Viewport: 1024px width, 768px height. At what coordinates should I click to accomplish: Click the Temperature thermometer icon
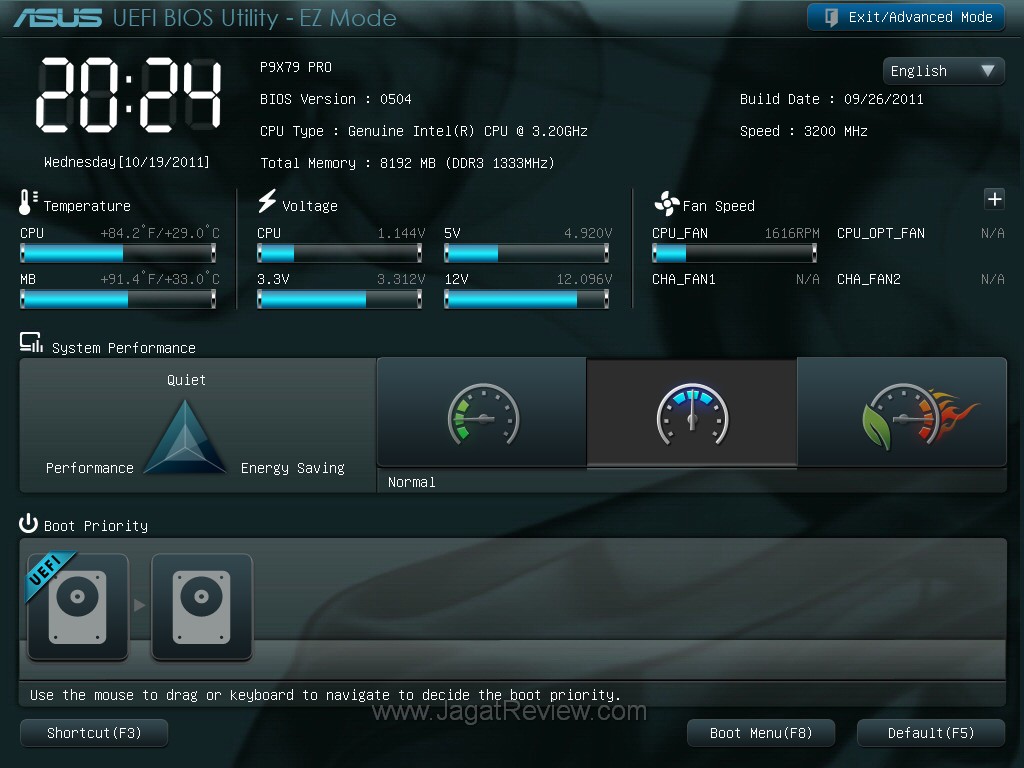point(25,205)
